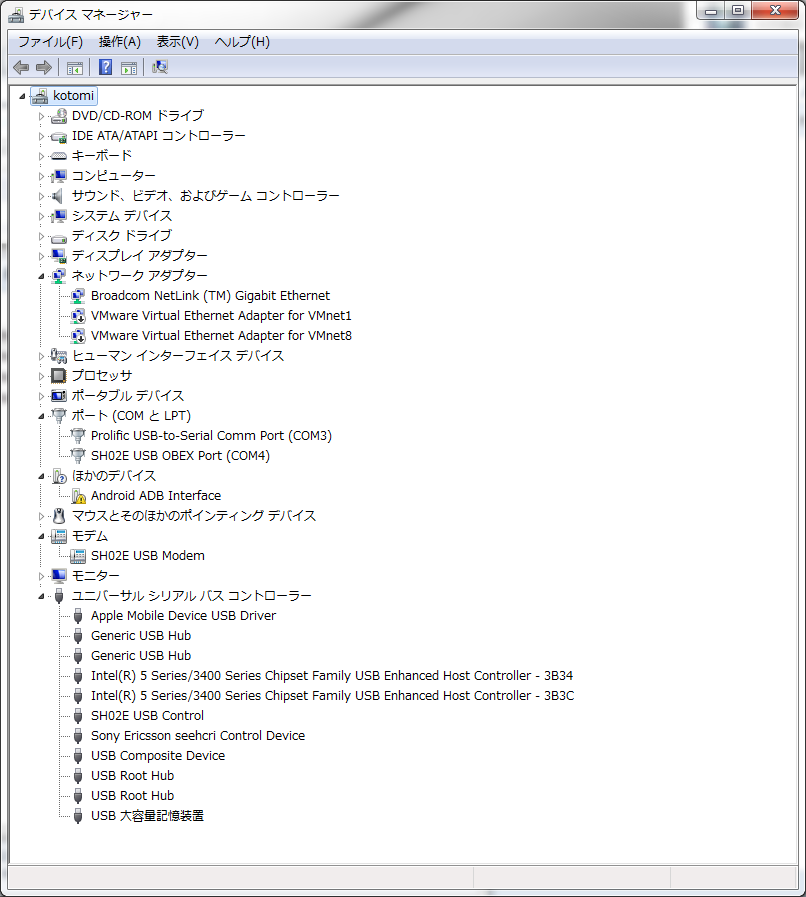The height and width of the screenshot is (897, 806).
Task: Open the 操作(A) menu
Action: pos(119,42)
